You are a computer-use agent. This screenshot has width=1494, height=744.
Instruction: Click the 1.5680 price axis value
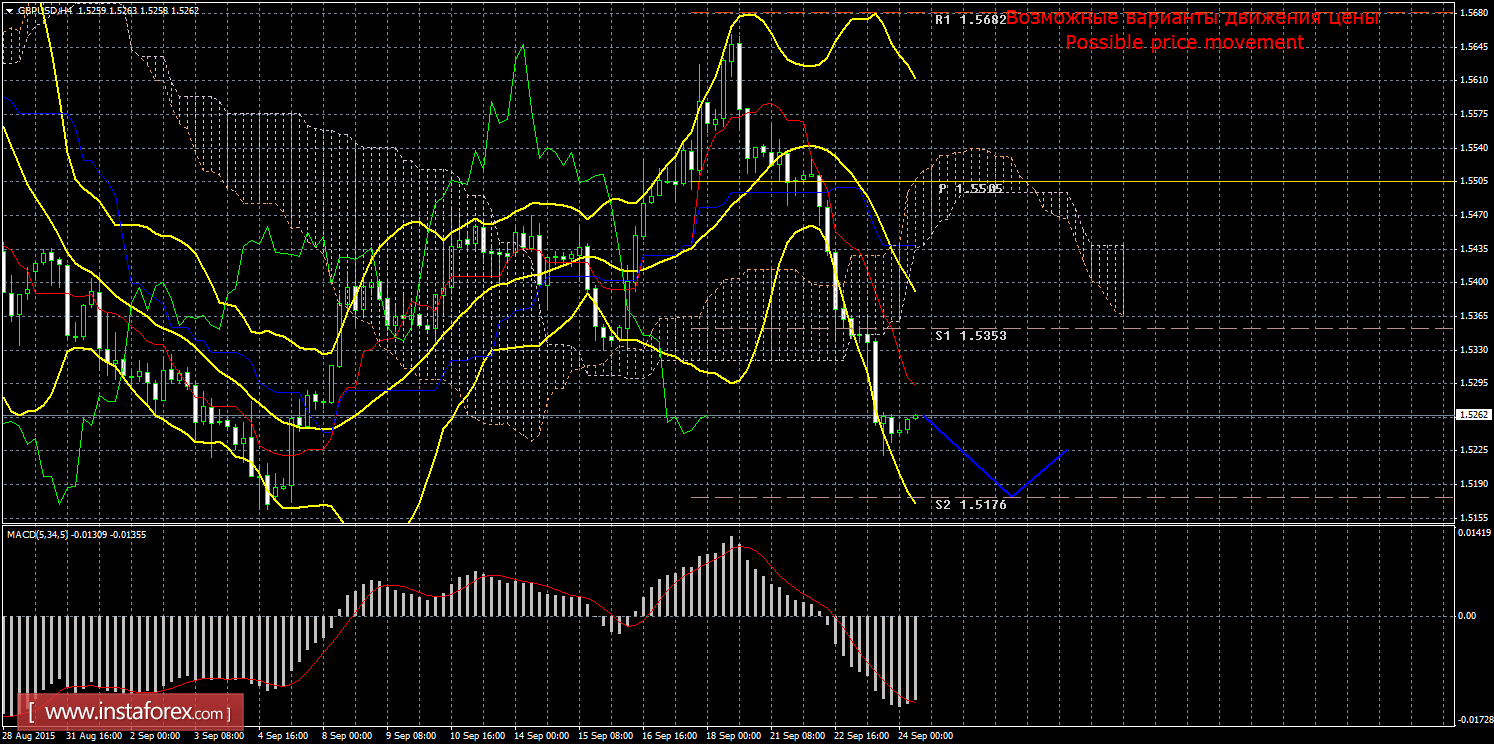pyautogui.click(x=1471, y=13)
